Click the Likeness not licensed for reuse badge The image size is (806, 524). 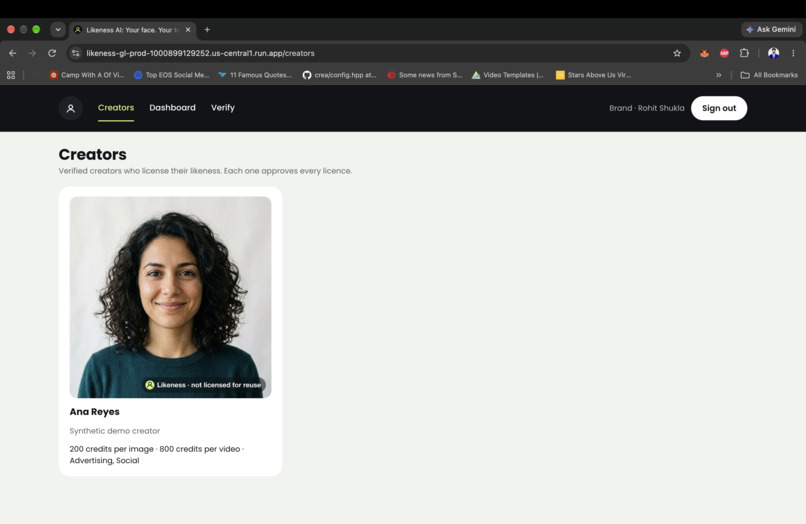tap(204, 385)
